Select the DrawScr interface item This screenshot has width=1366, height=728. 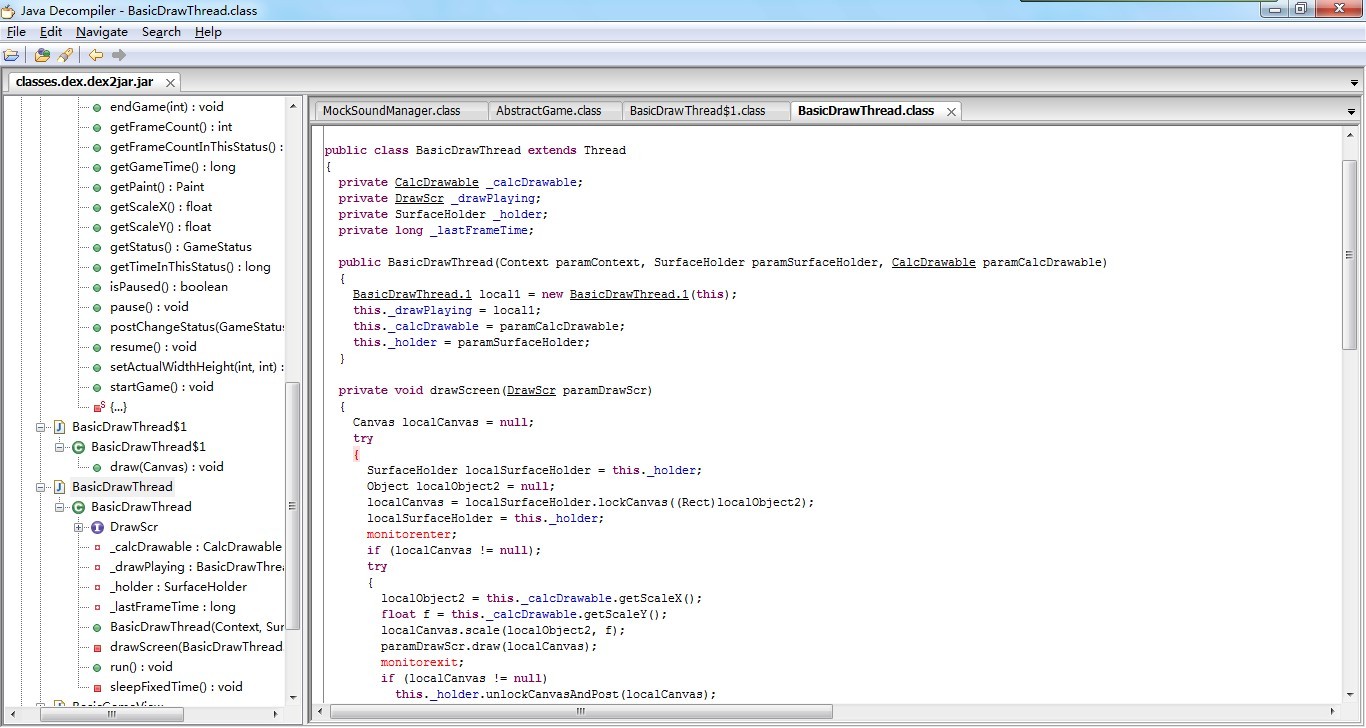[x=133, y=527]
